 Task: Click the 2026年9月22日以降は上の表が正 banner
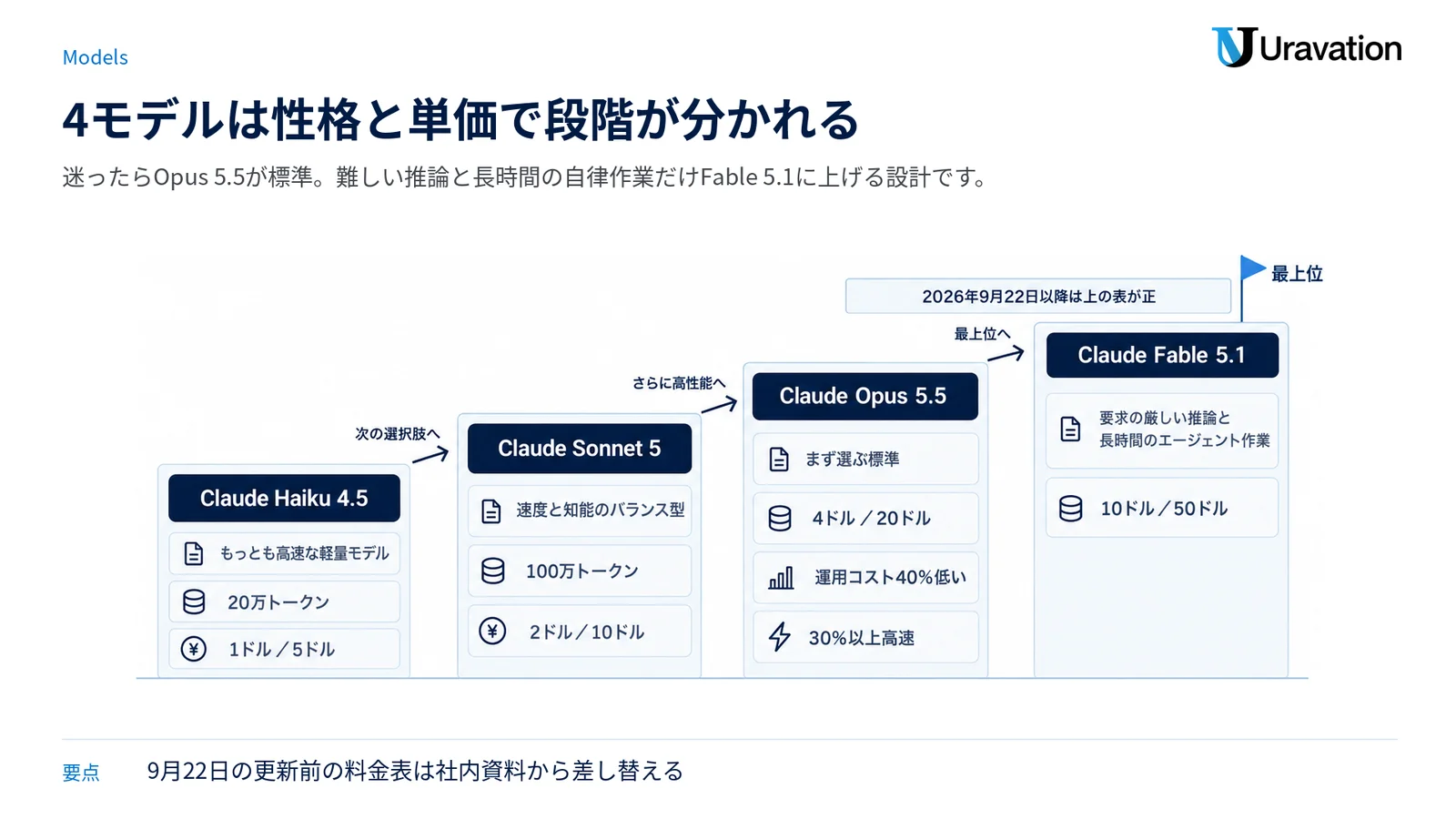click(x=1038, y=296)
